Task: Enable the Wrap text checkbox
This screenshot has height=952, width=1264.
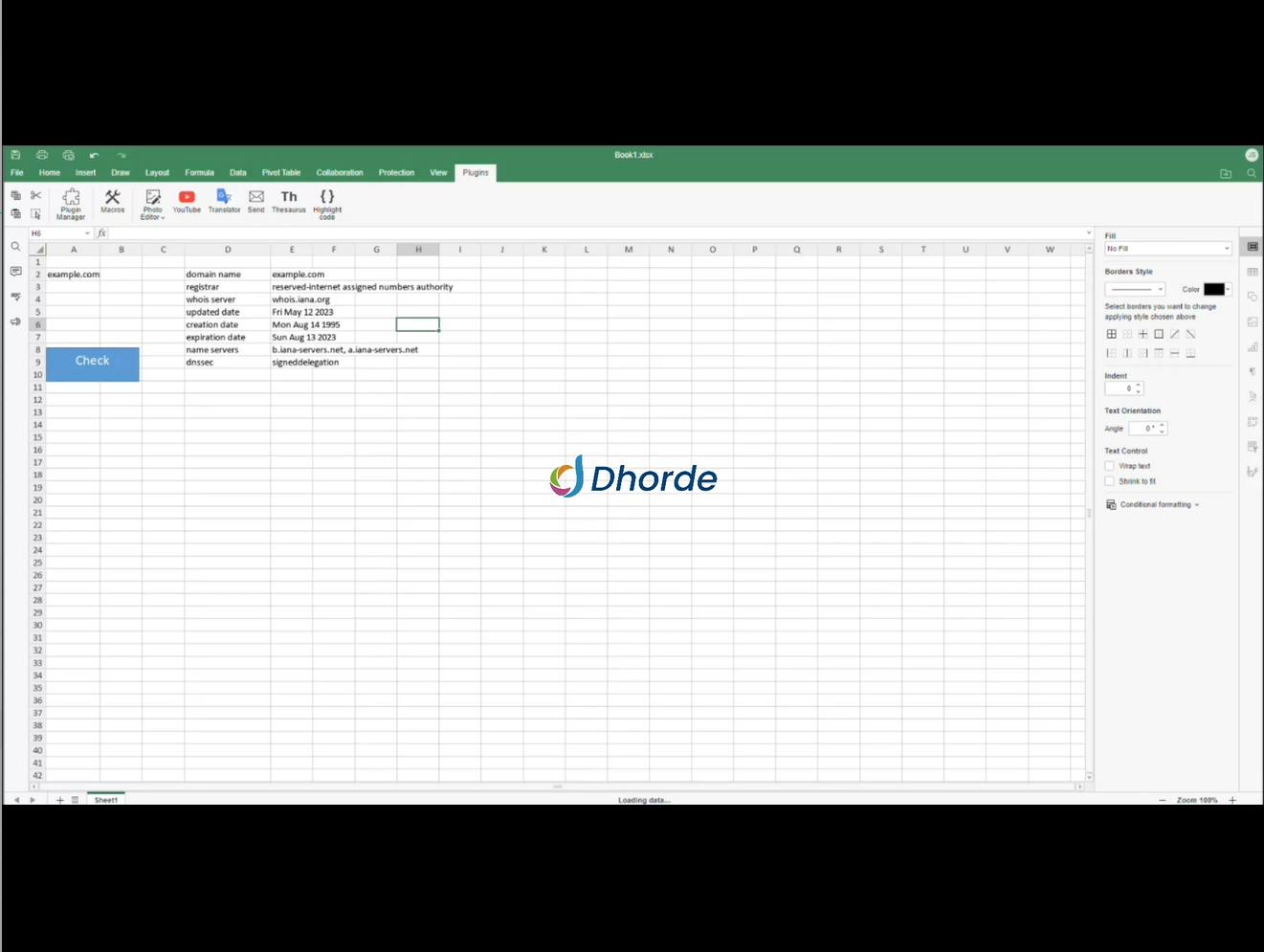Action: click(x=1110, y=466)
